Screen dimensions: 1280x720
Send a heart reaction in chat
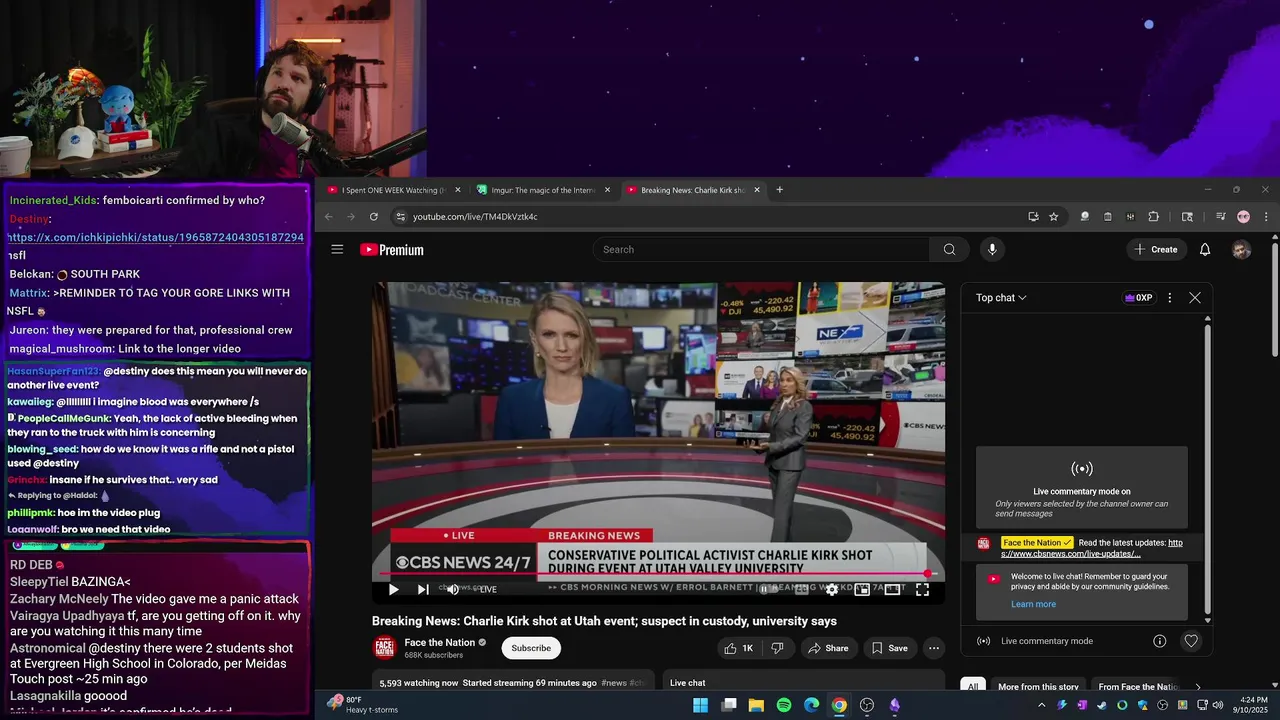click(x=1190, y=641)
